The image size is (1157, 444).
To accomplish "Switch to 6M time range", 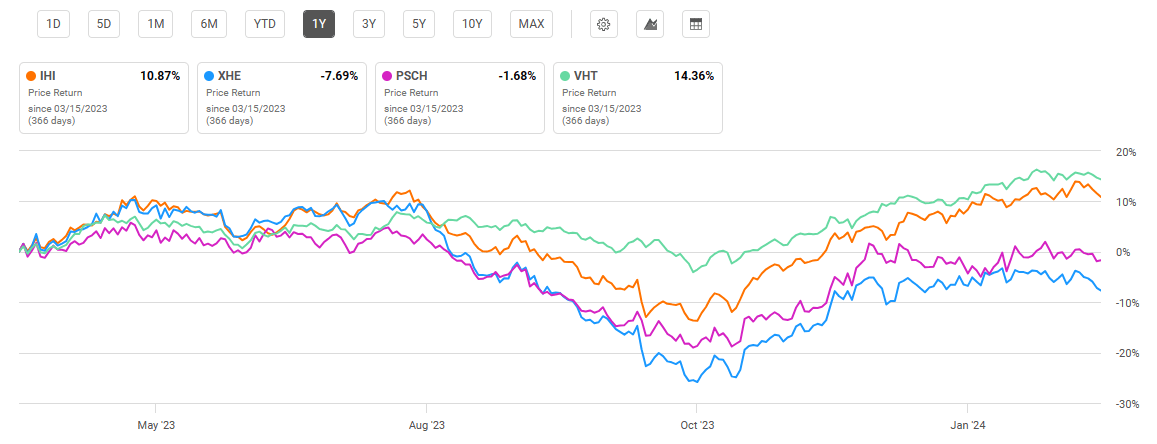I will [x=208, y=24].
